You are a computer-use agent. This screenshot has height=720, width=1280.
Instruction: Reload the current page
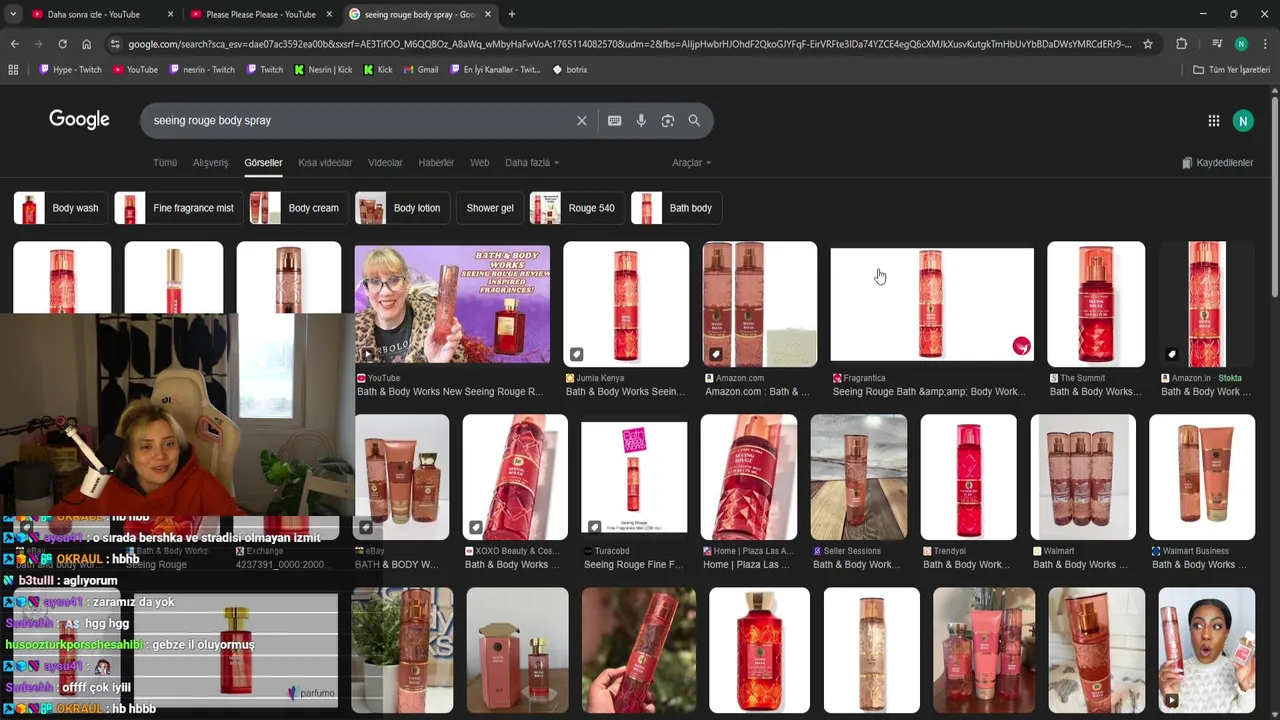62,44
